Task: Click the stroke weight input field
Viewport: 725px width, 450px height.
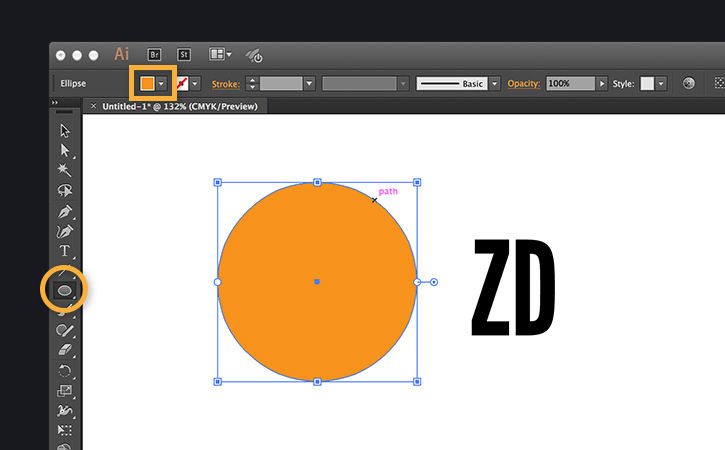Action: pos(281,84)
